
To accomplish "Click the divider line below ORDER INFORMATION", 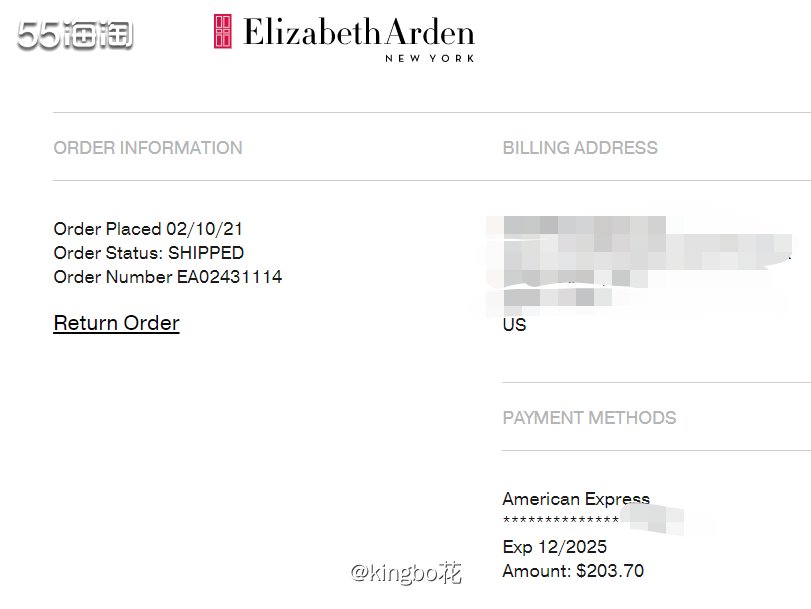I will click(x=432, y=181).
